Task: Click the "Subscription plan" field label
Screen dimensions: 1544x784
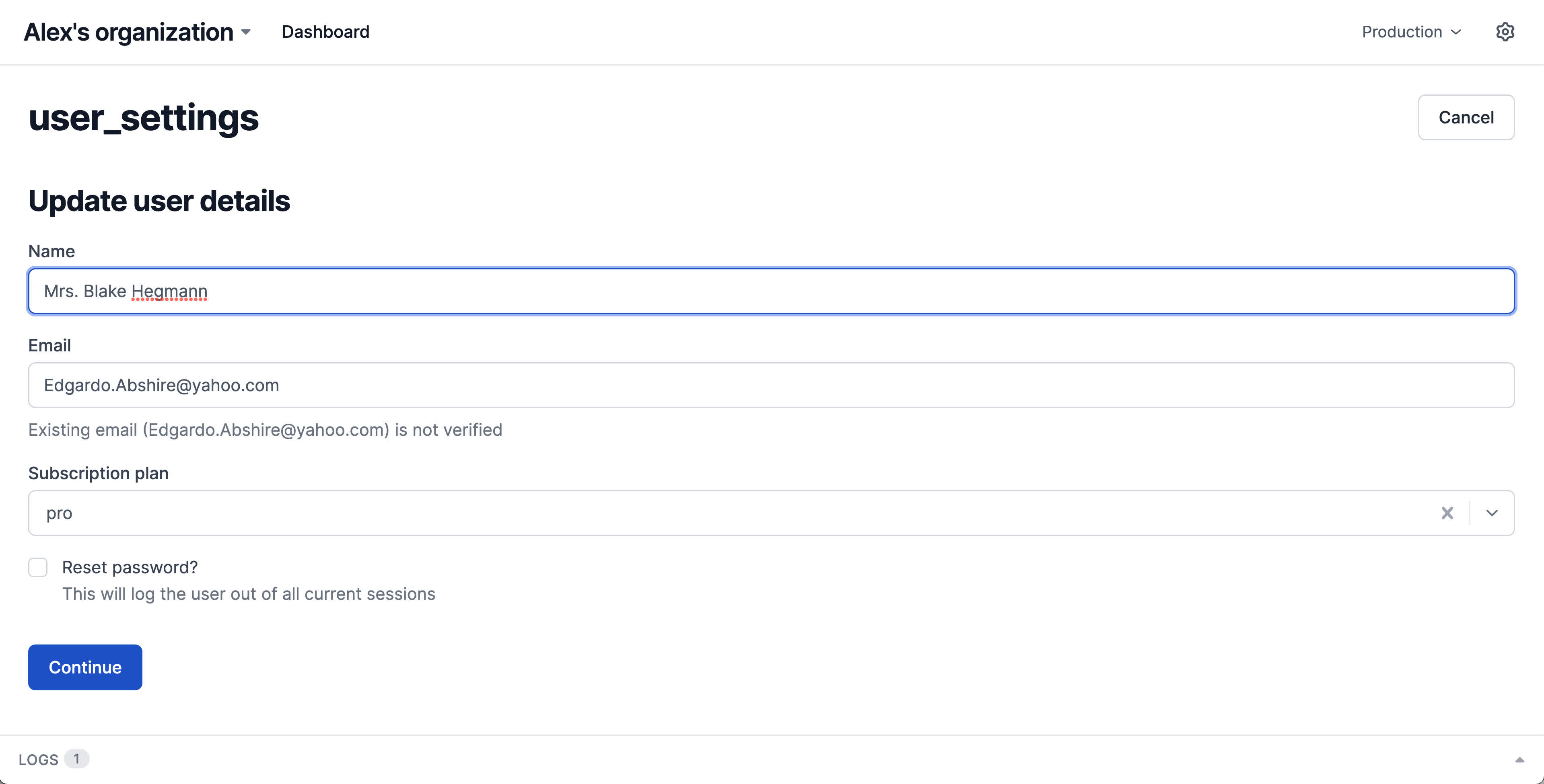Action: click(98, 473)
